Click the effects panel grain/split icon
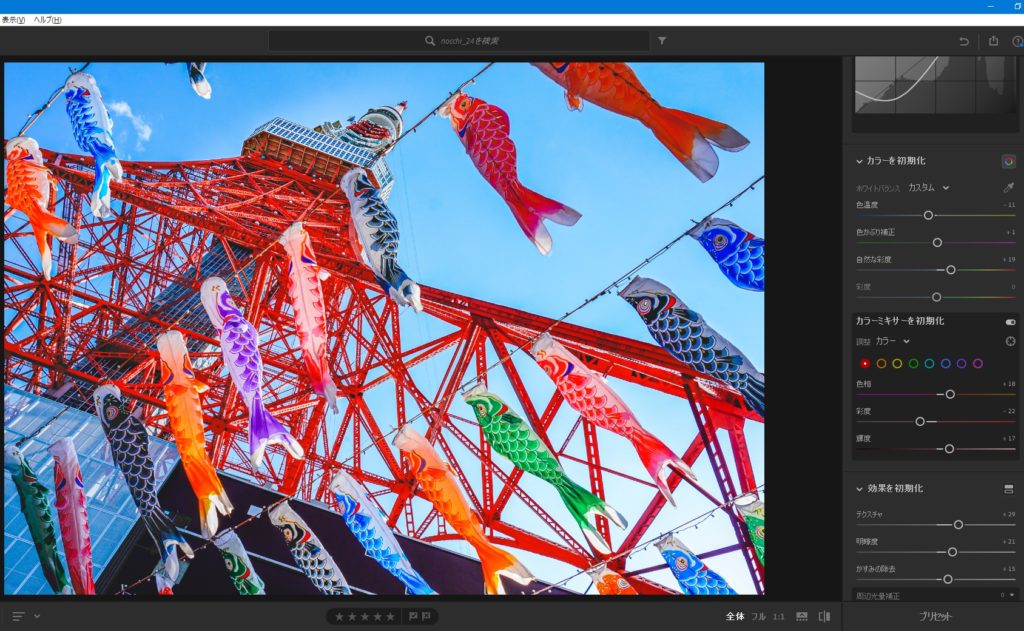 click(x=1009, y=489)
